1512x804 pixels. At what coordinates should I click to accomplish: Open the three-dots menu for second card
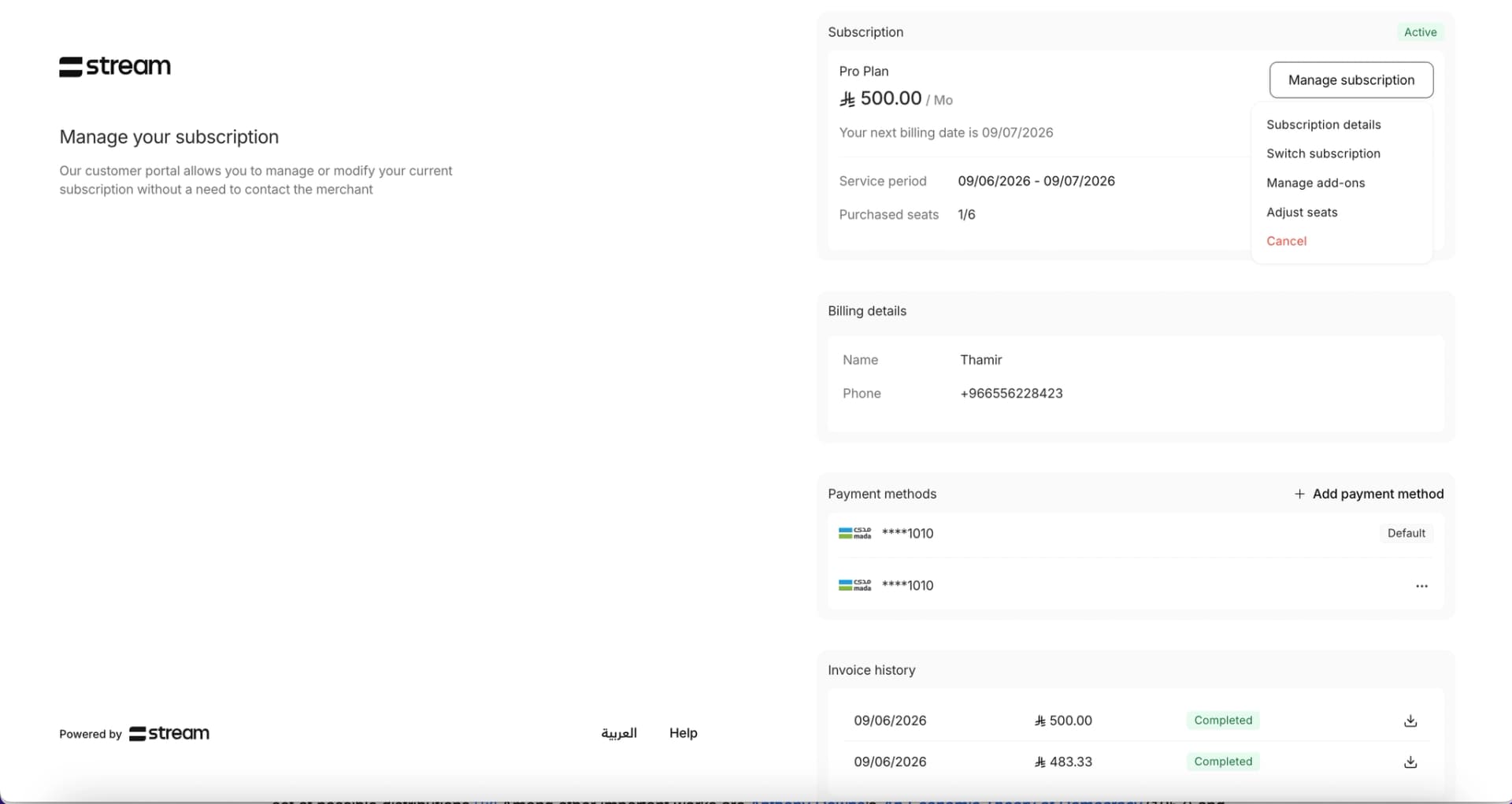(1421, 586)
